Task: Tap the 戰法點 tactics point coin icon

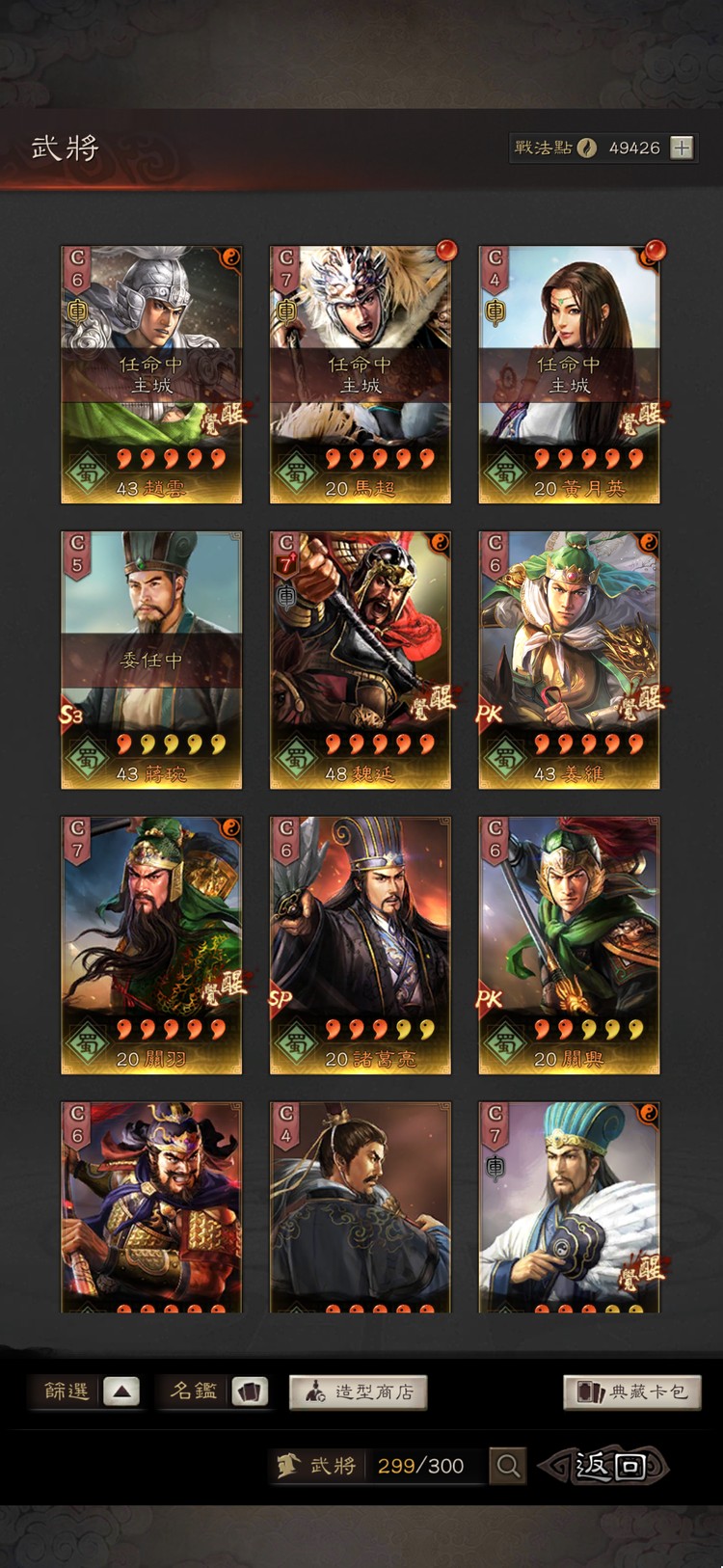Action: coord(587,148)
